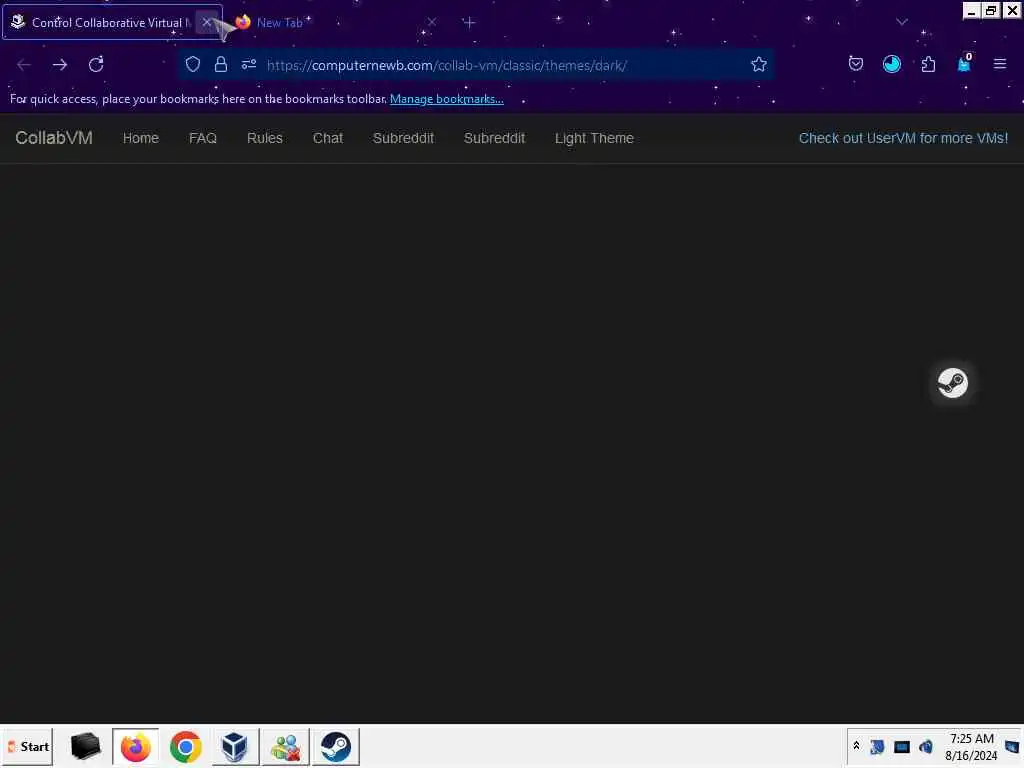Image resolution: width=1024 pixels, height=768 pixels.
Task: Bookmark this page with the star icon
Action: (758, 65)
